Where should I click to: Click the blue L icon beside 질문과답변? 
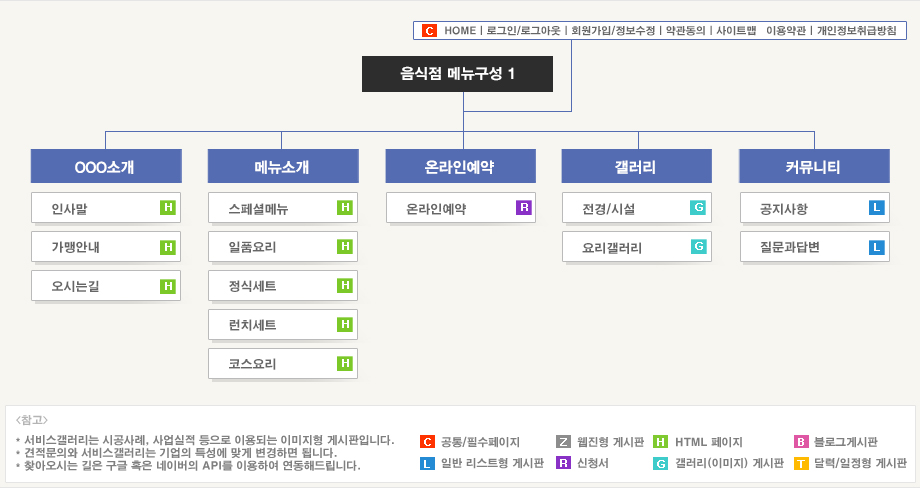877,247
